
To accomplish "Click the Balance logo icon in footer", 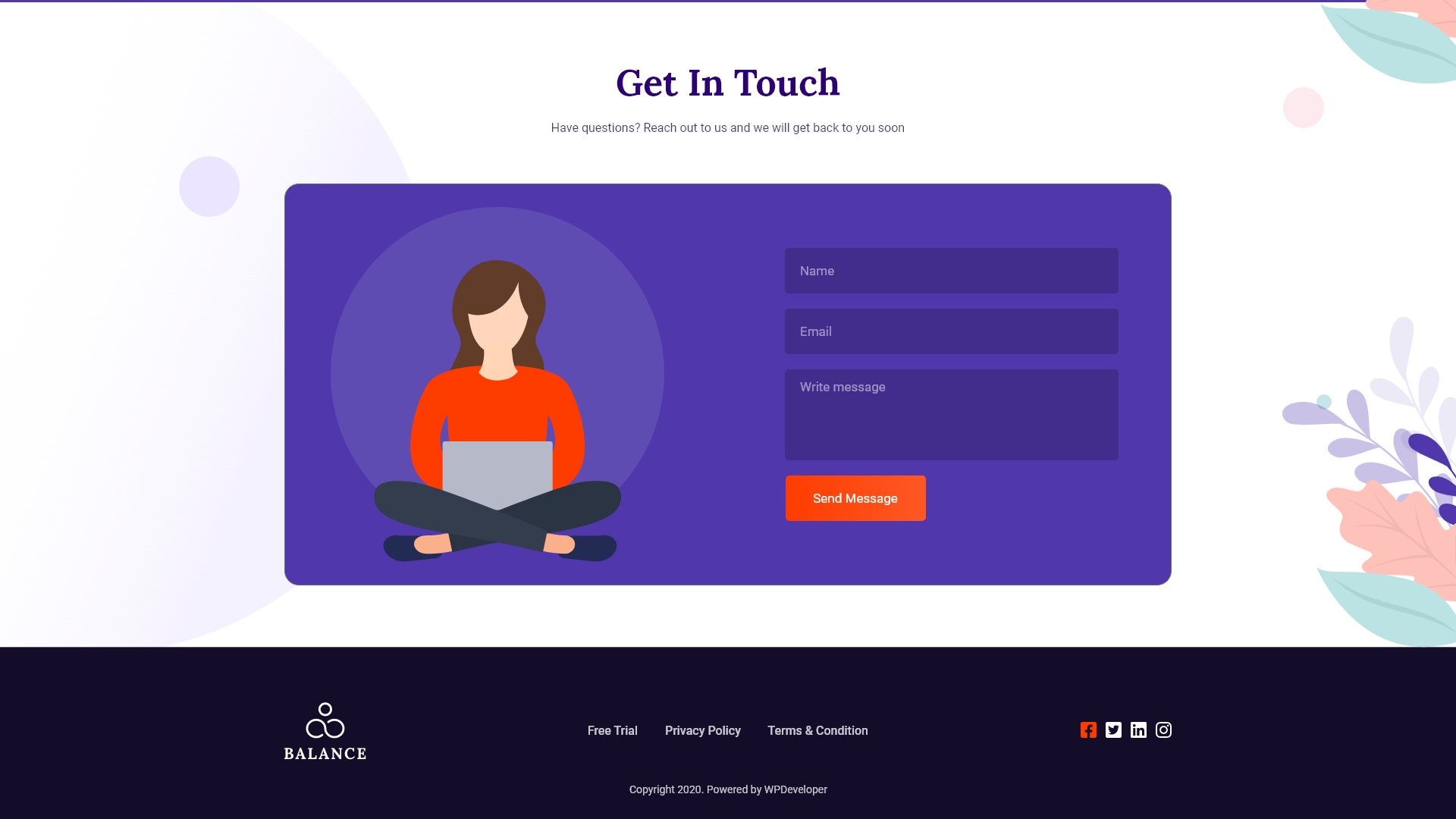I will (324, 720).
